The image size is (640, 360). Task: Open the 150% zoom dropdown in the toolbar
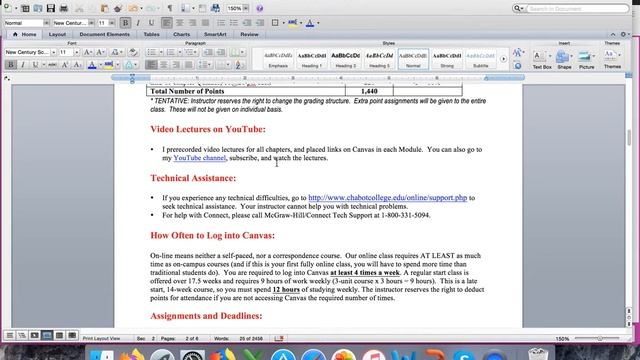coord(246,8)
